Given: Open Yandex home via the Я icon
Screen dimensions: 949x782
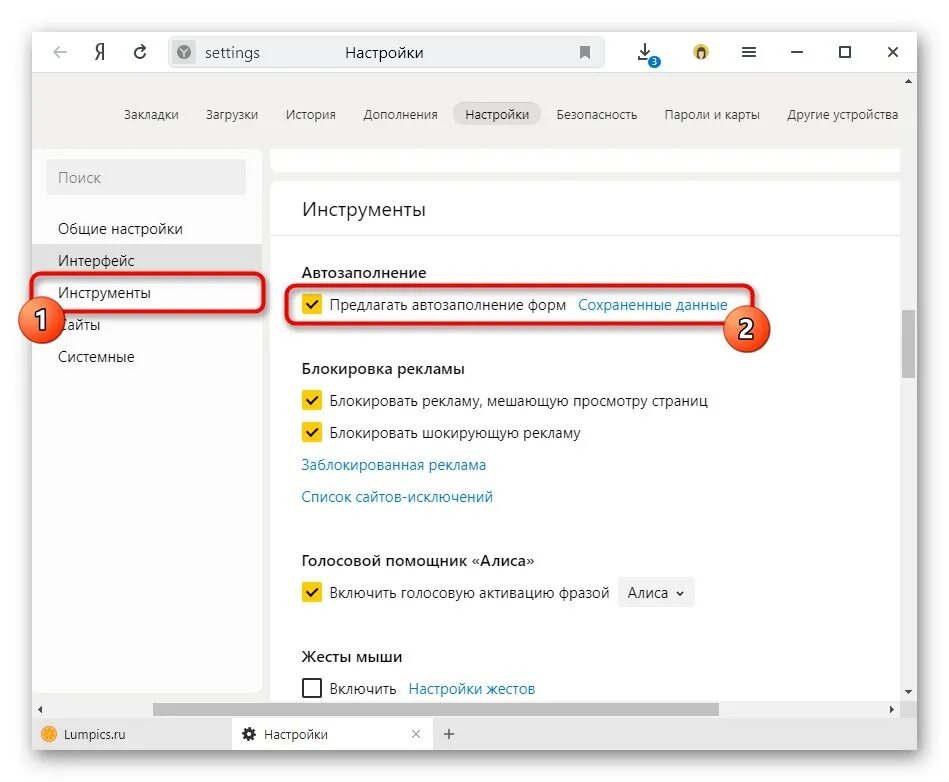Looking at the screenshot, I should (x=100, y=53).
